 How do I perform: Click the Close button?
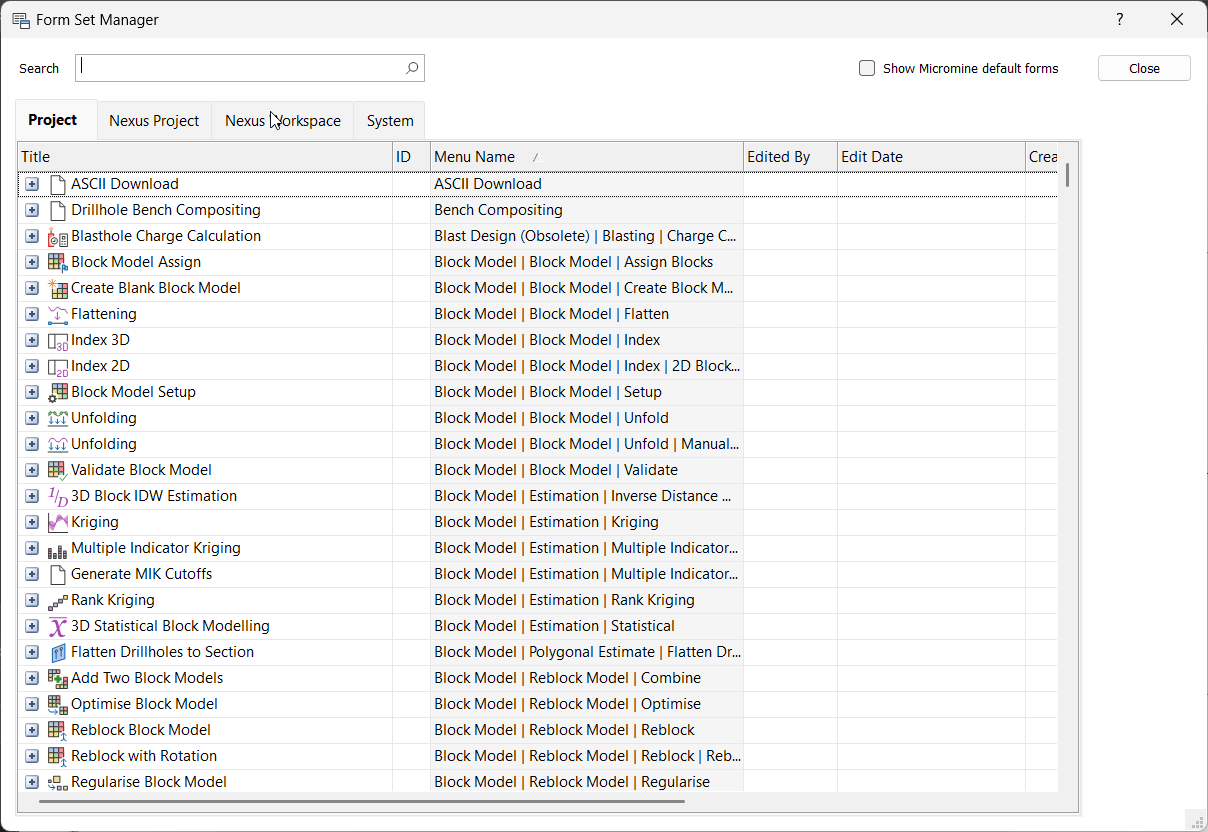coord(1144,68)
